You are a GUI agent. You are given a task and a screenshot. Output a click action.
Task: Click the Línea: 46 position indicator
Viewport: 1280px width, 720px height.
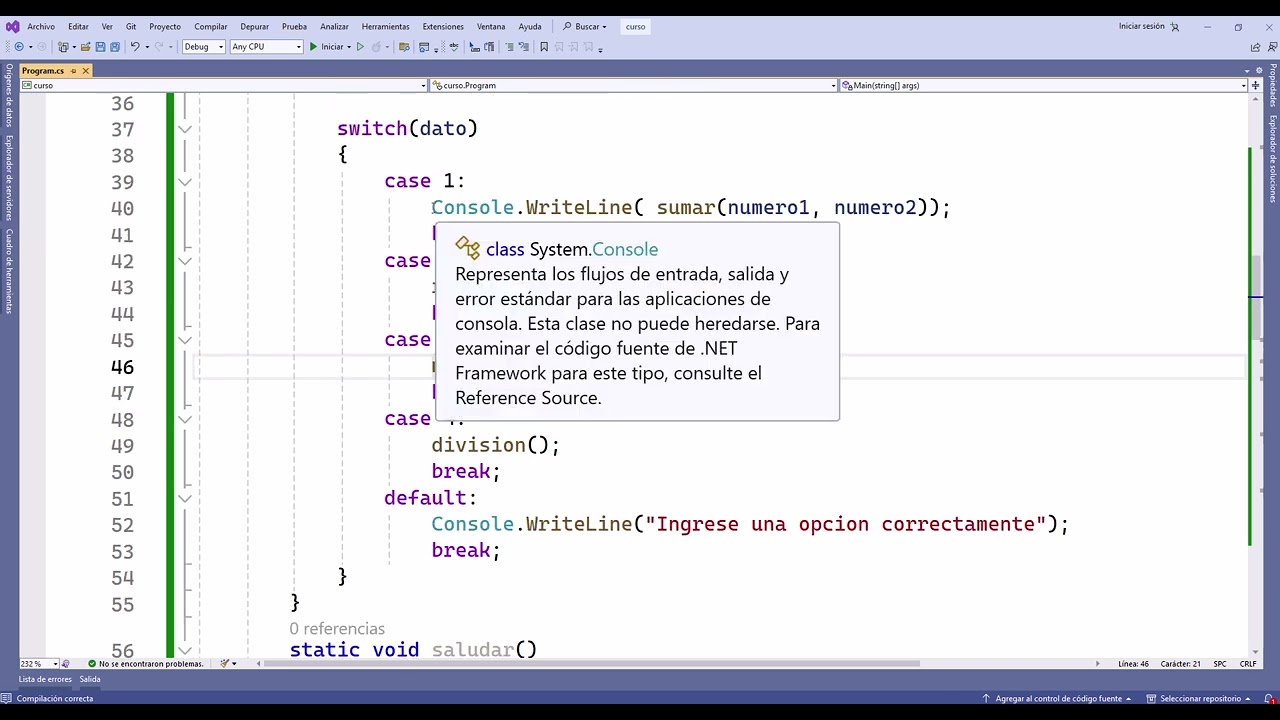click(1134, 664)
